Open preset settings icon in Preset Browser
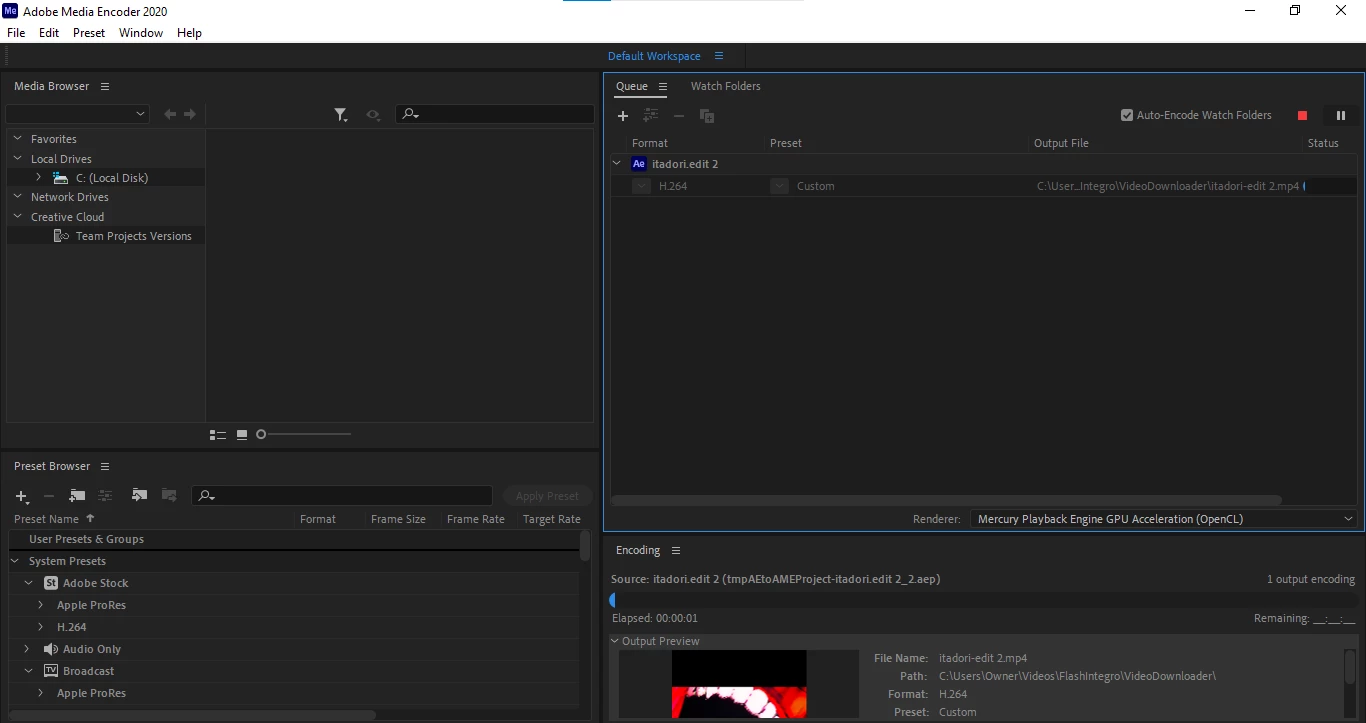This screenshot has width=1366, height=723. coord(105,495)
